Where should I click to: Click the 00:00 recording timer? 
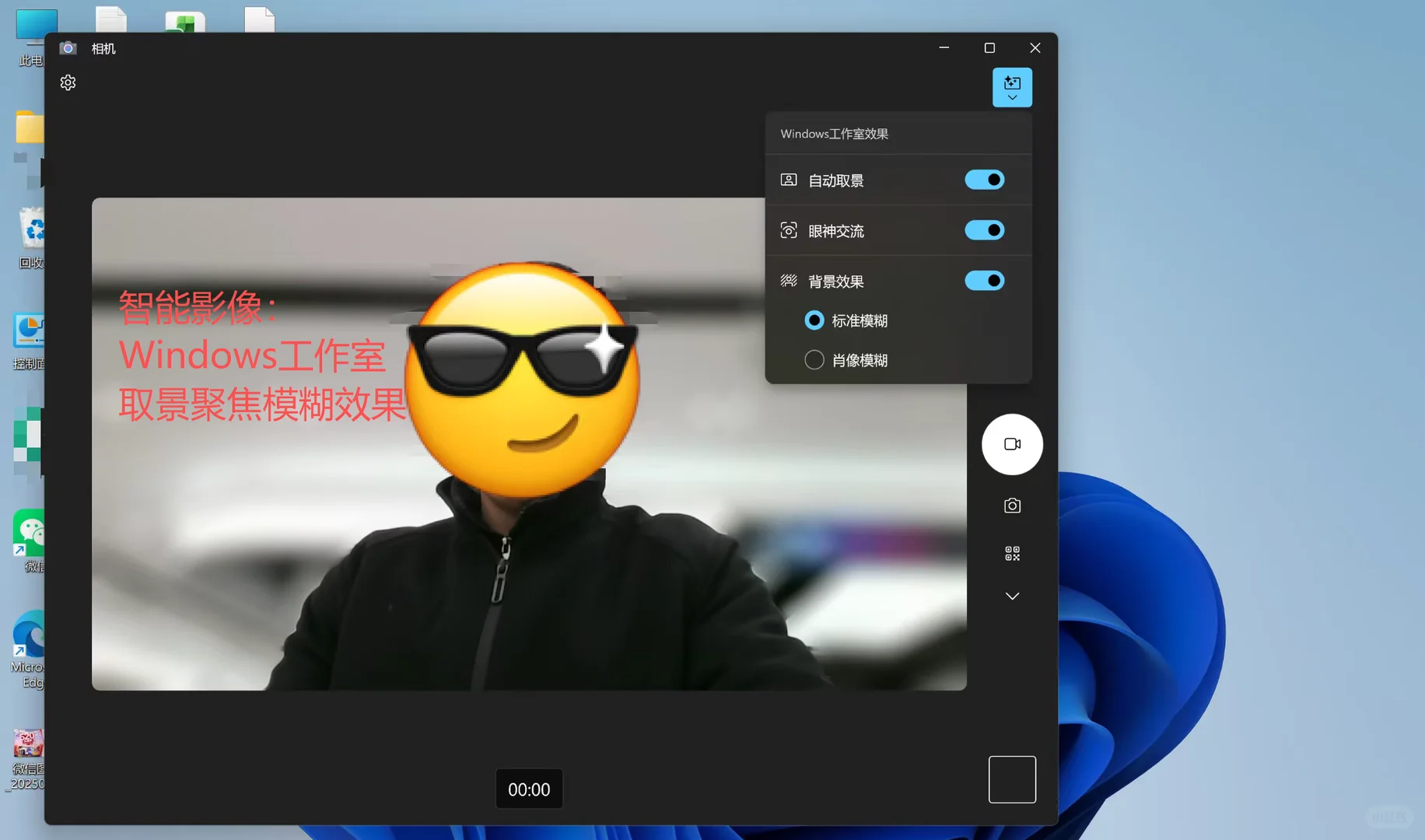tap(529, 788)
